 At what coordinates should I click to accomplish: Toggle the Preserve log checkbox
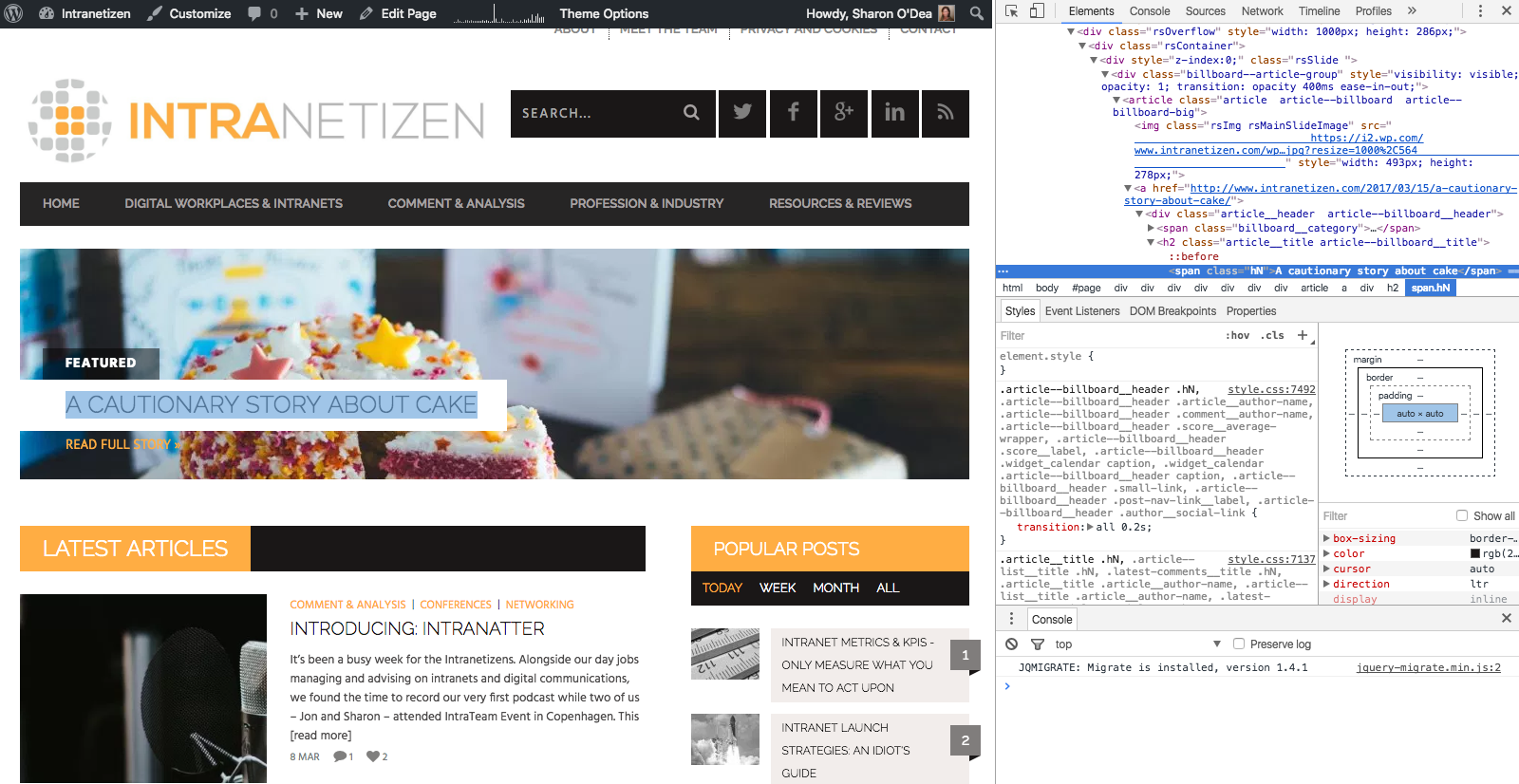pyautogui.click(x=1239, y=644)
